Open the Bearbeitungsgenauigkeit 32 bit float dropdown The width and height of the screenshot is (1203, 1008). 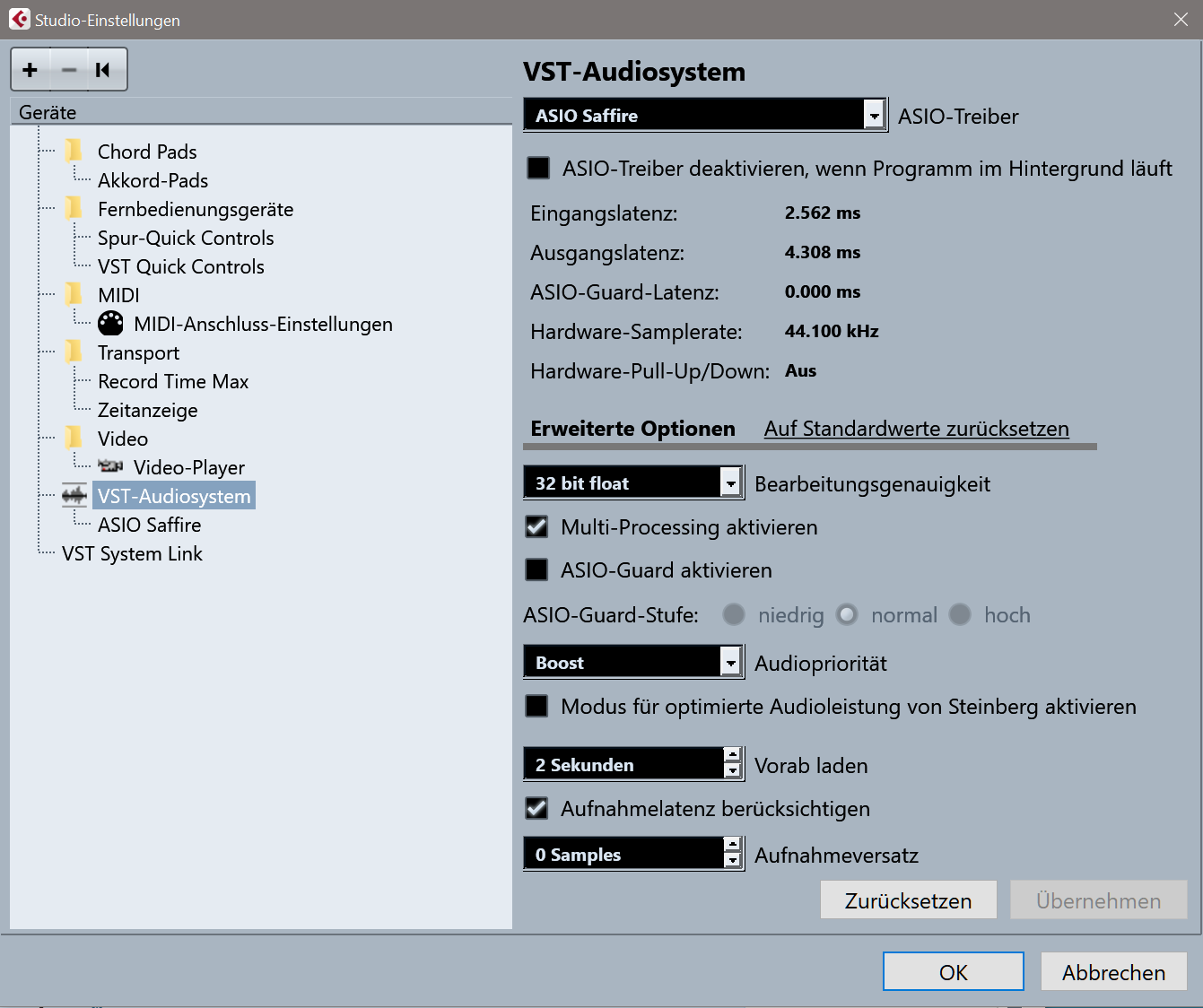point(731,483)
